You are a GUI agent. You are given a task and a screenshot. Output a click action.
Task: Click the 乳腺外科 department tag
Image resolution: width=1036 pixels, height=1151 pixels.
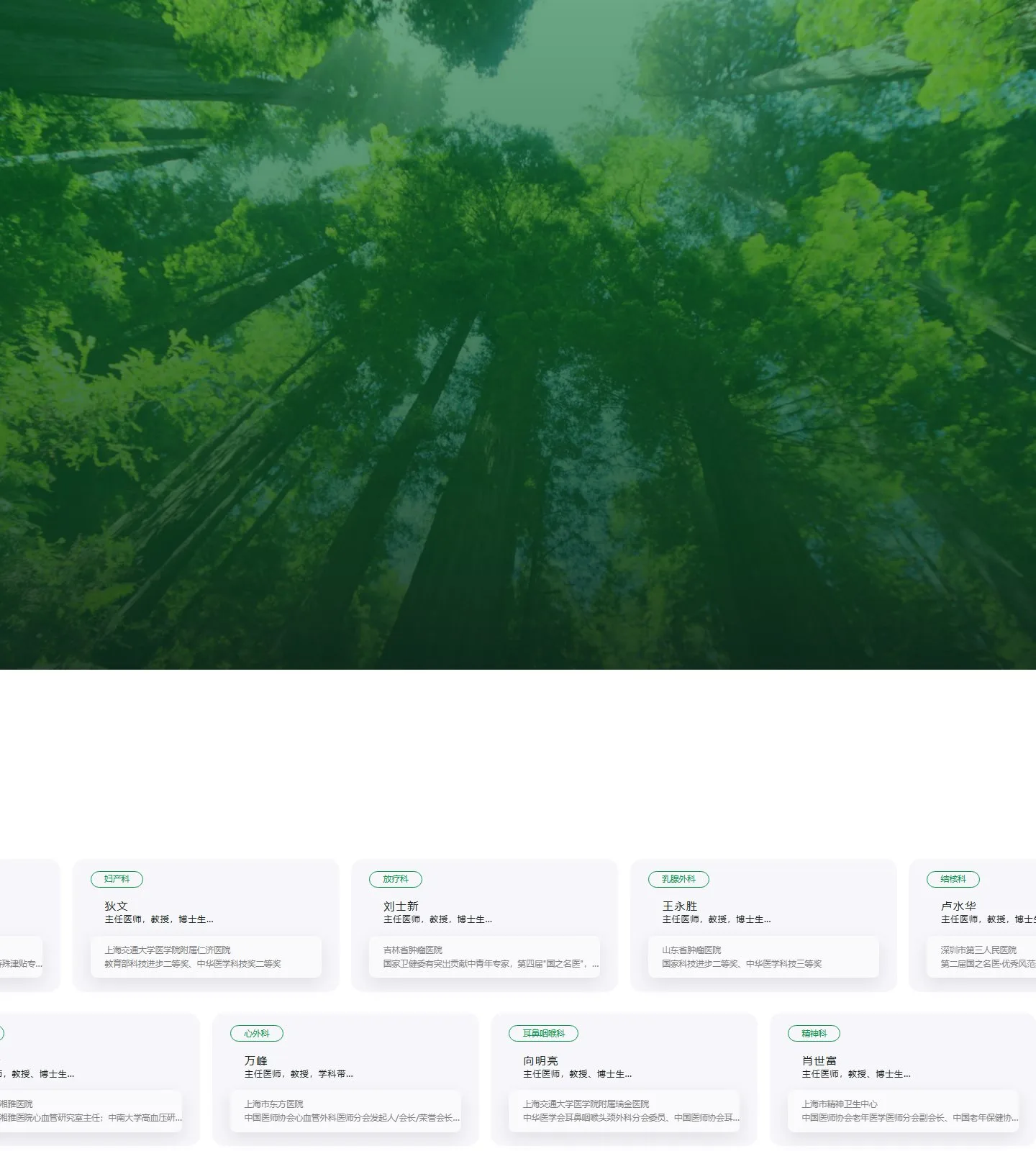(678, 879)
